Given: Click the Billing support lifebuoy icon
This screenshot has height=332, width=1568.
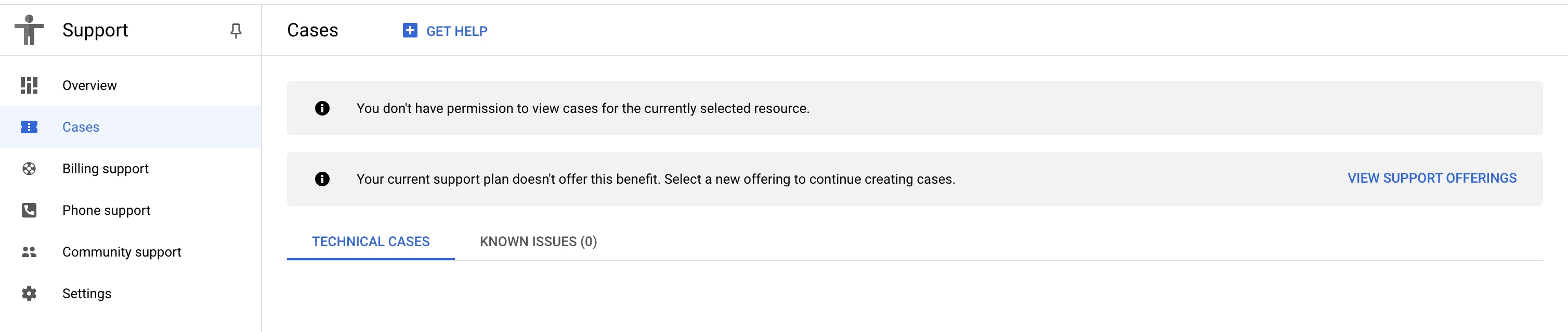Looking at the screenshot, I should [29, 169].
